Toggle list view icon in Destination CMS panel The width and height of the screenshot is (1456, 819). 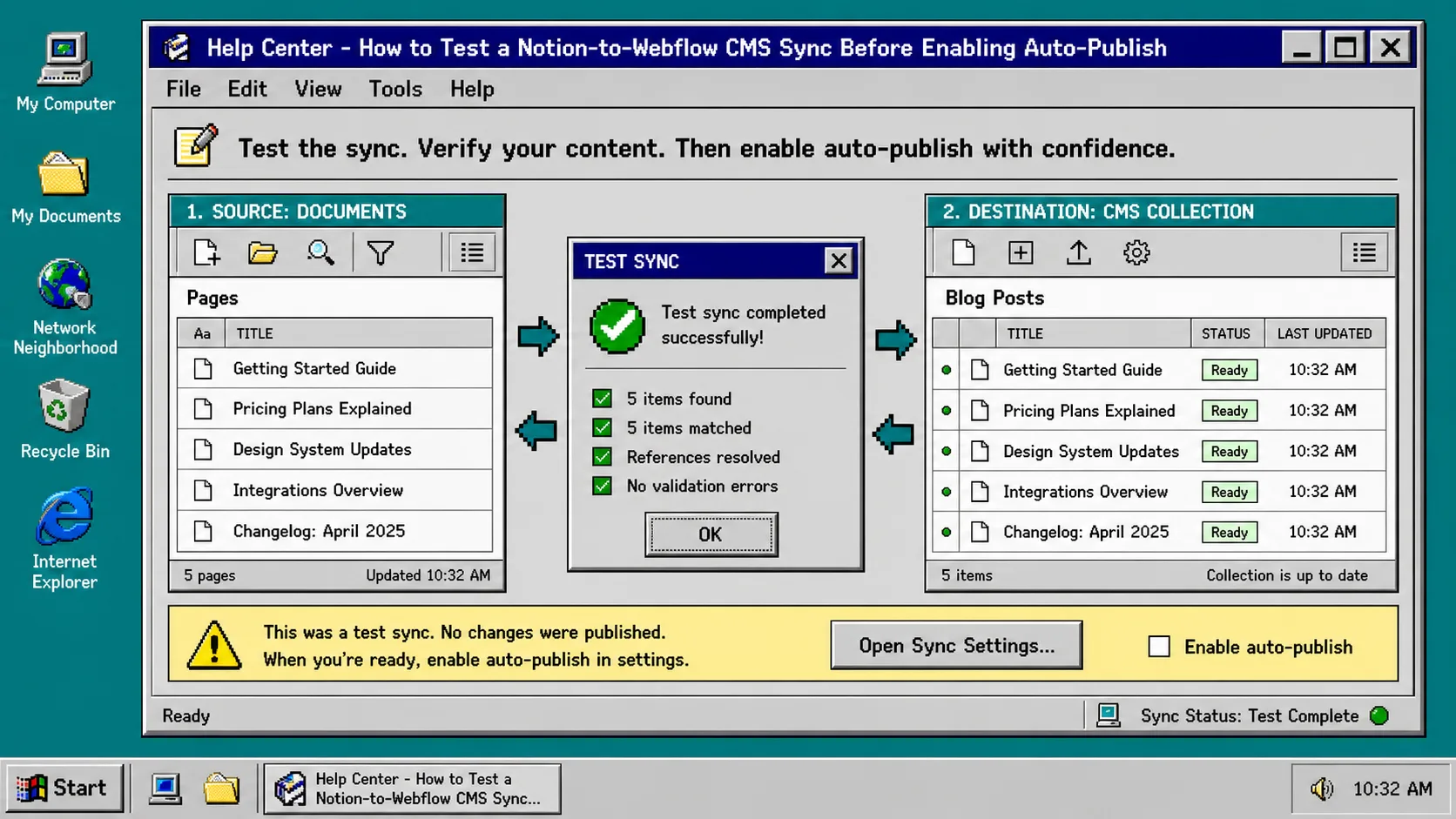pyautogui.click(x=1364, y=252)
